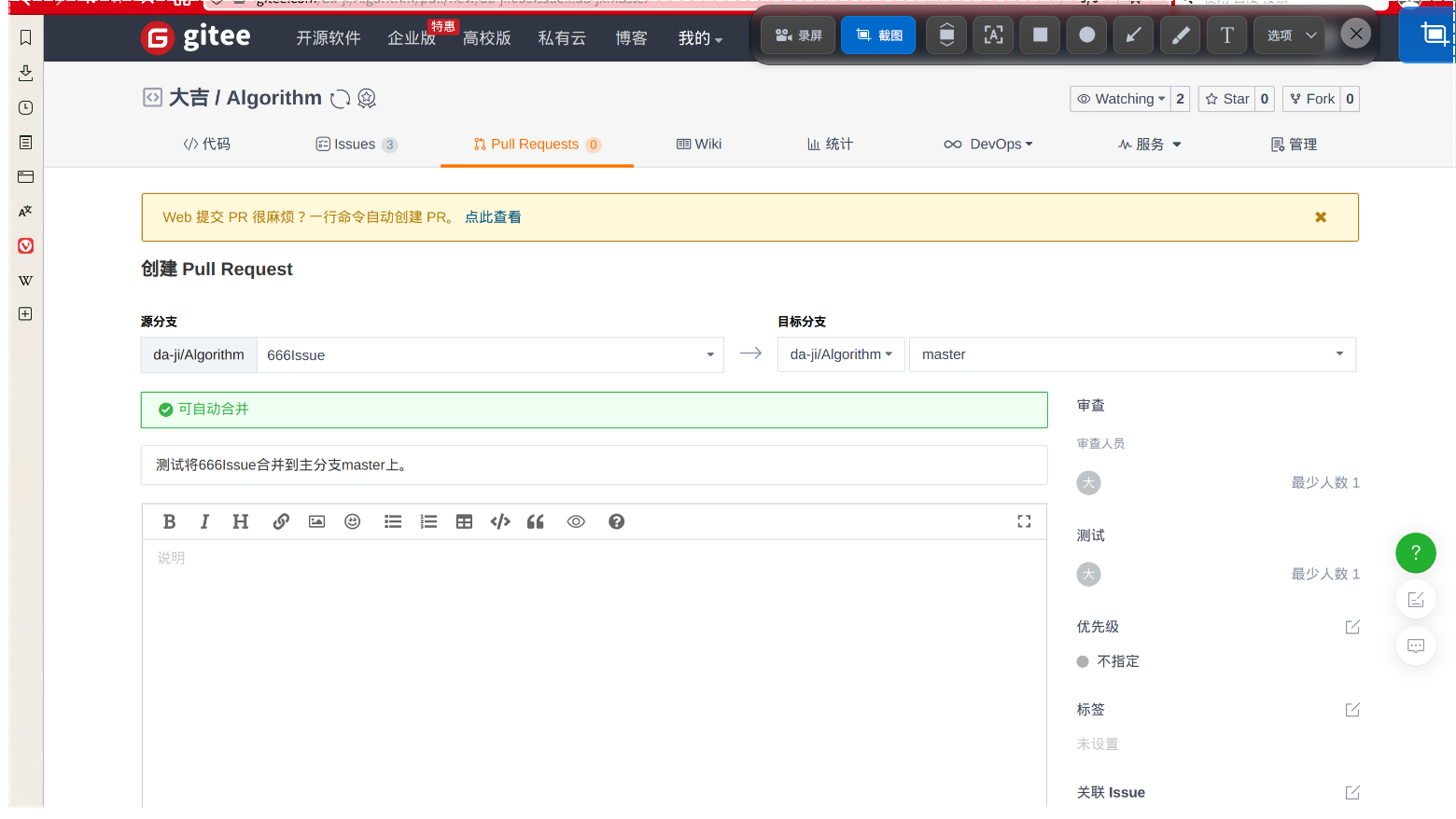Insert a table in the editor

point(464,521)
